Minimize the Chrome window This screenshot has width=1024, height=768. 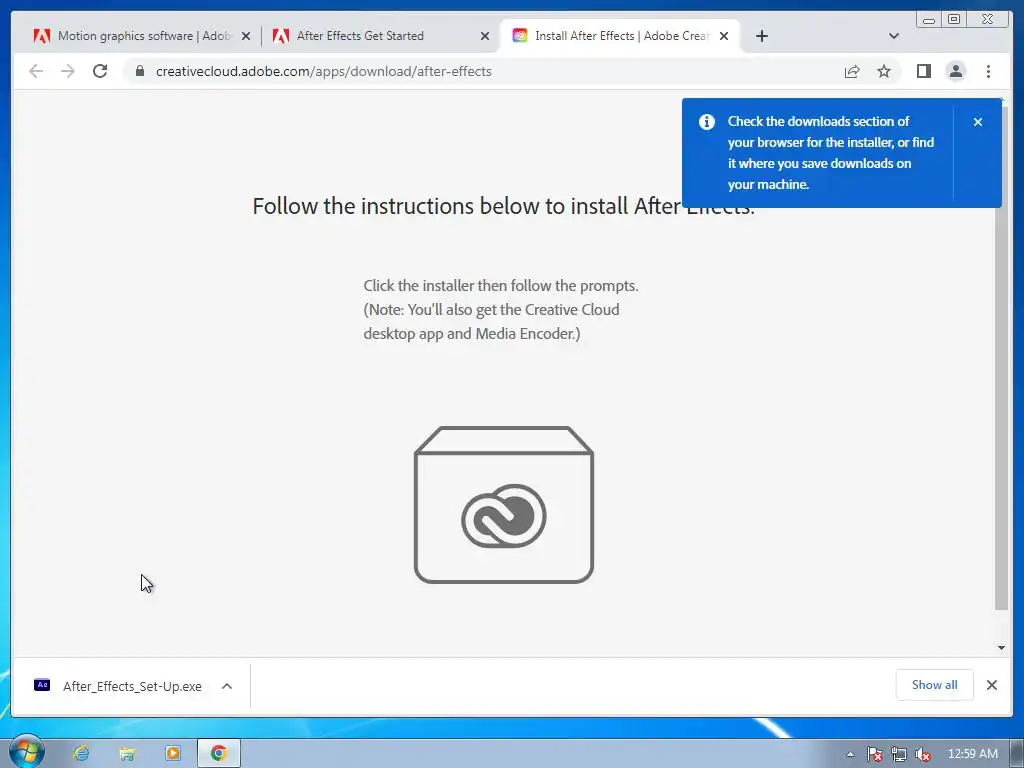[x=928, y=20]
